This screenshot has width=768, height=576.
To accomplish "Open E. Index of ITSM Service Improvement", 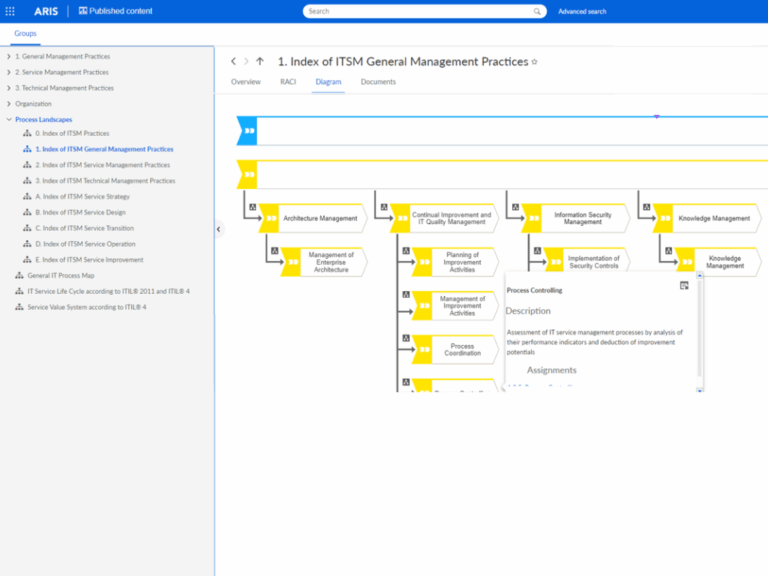I will tap(89, 260).
